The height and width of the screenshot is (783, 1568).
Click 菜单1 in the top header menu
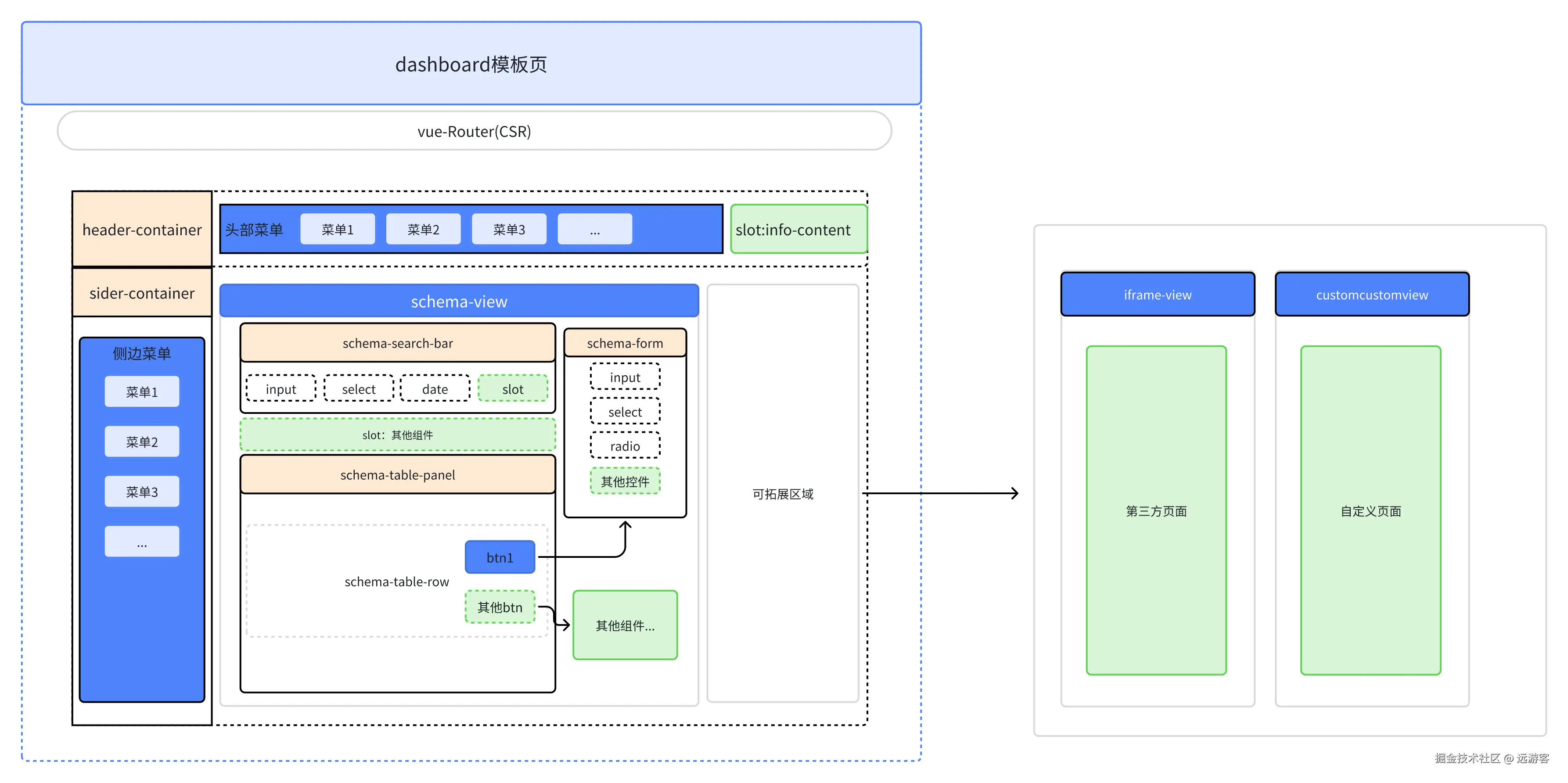pos(337,230)
